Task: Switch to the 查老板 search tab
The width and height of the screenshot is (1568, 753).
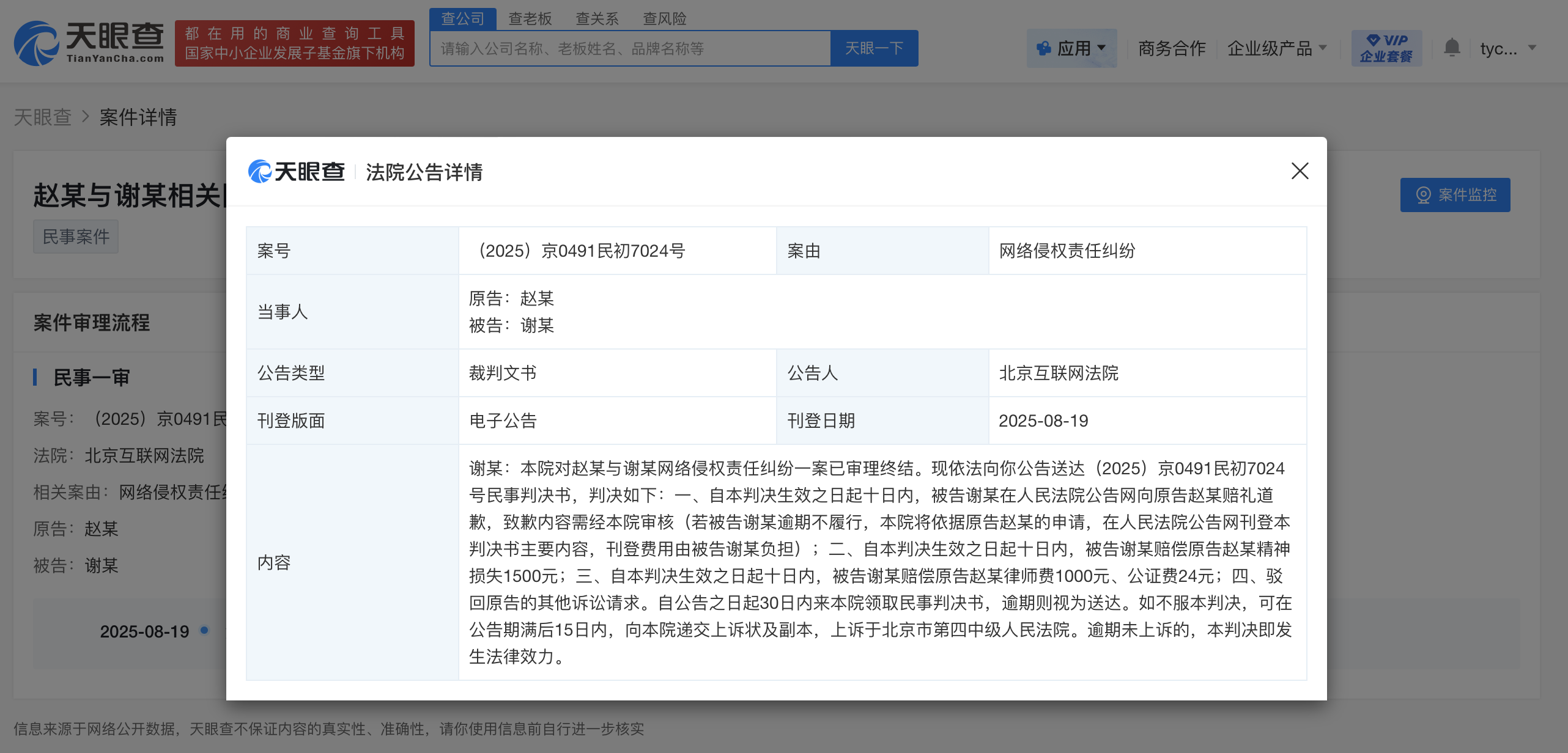Action: coord(530,19)
